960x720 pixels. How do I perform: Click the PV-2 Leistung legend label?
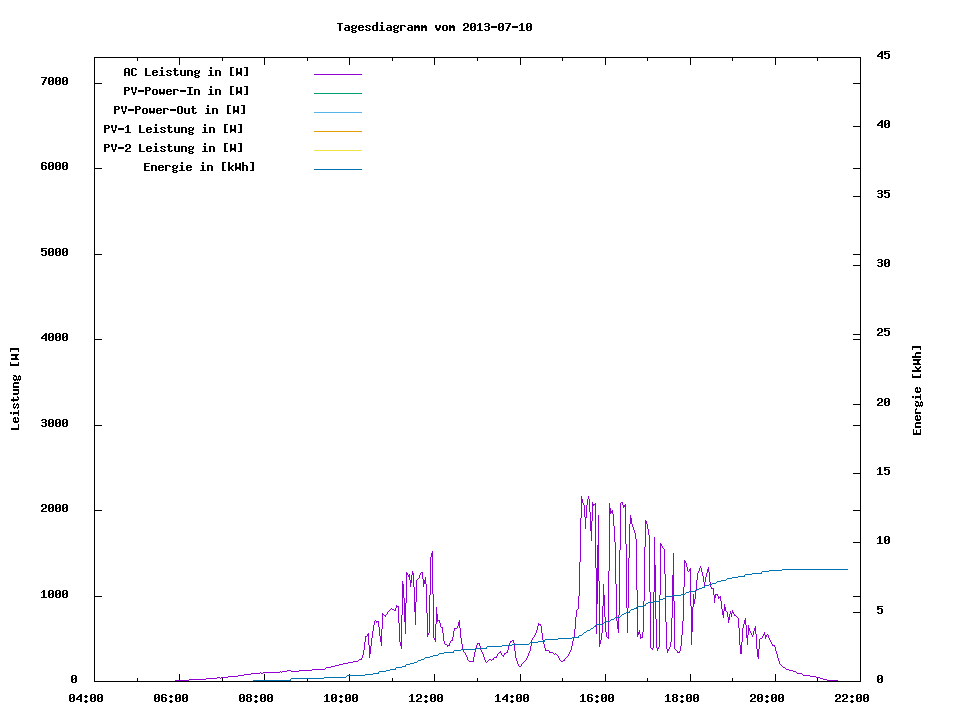coord(173,148)
